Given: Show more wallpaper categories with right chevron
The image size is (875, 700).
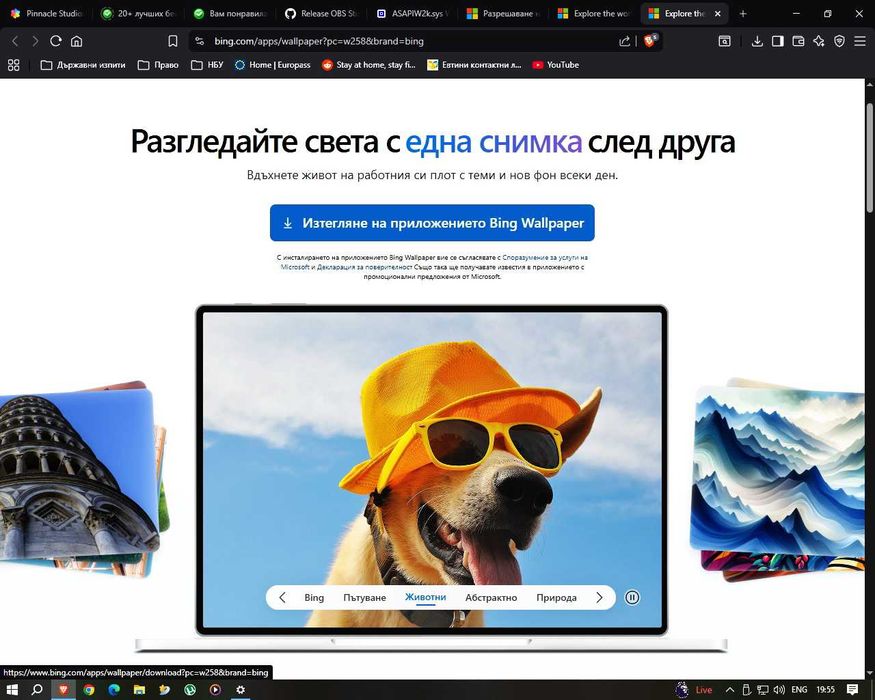Looking at the screenshot, I should pos(599,598).
